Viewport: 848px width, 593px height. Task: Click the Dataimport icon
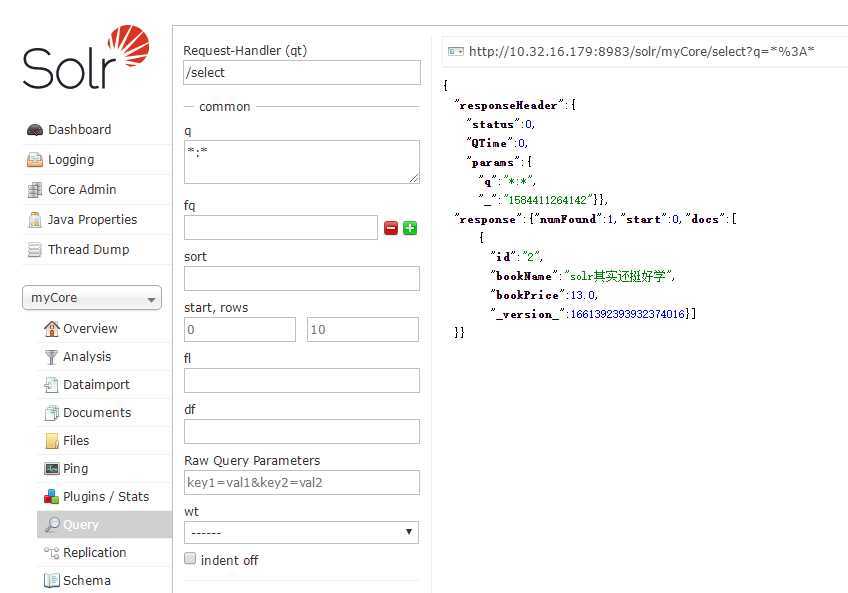(x=51, y=385)
